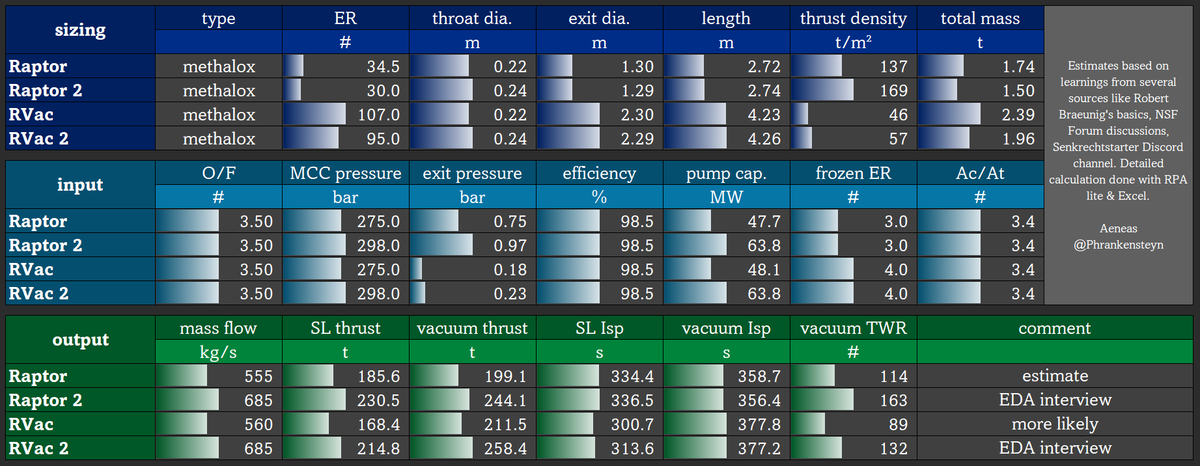
Task: Click the "length" column header
Action: point(725,18)
